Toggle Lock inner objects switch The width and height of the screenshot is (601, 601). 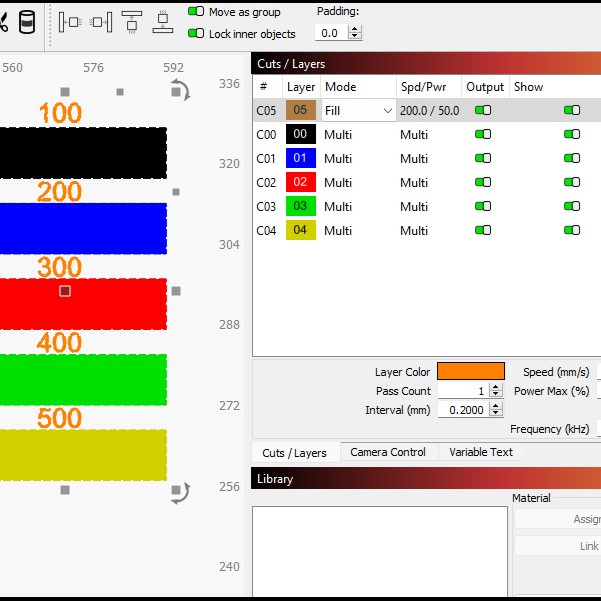coord(196,33)
